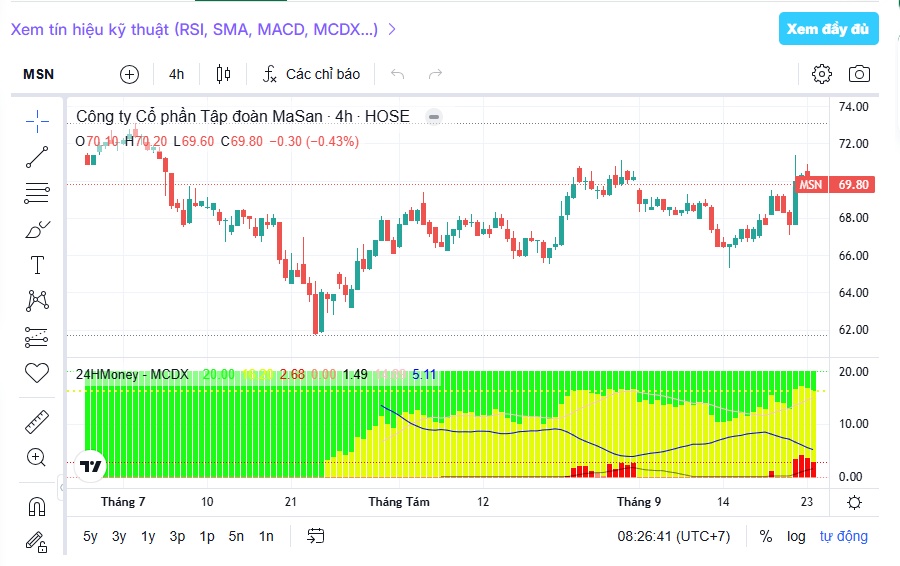
Task: Click the MCDX value 5.11
Action: [x=424, y=374]
